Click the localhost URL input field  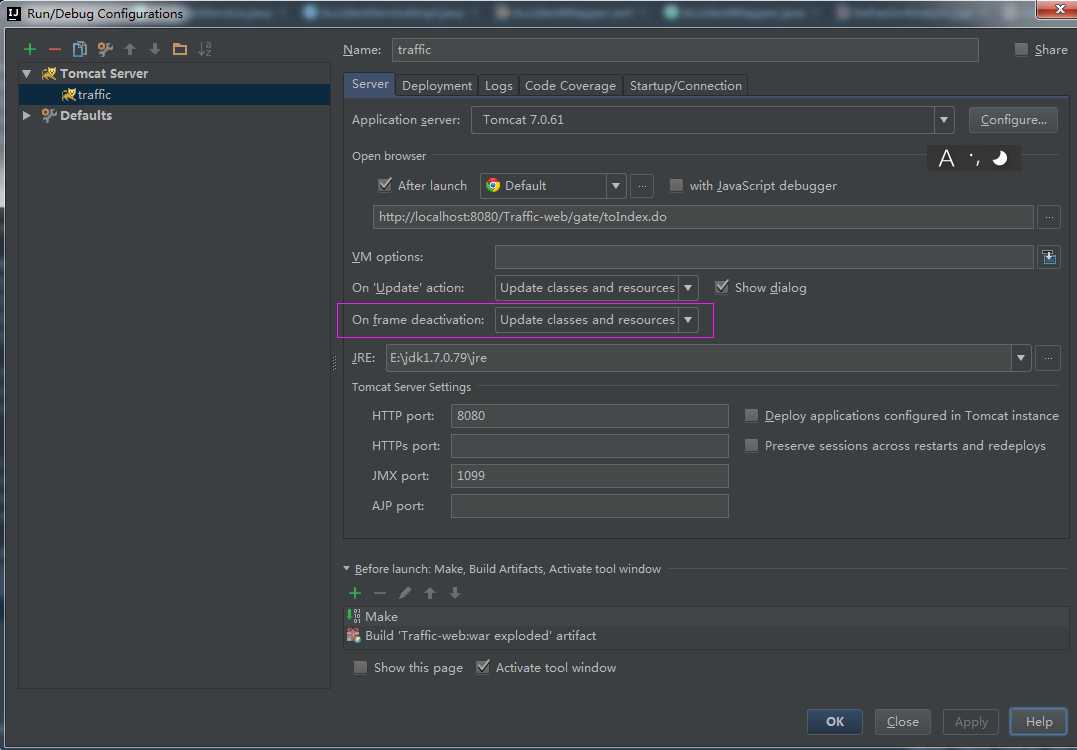point(703,218)
